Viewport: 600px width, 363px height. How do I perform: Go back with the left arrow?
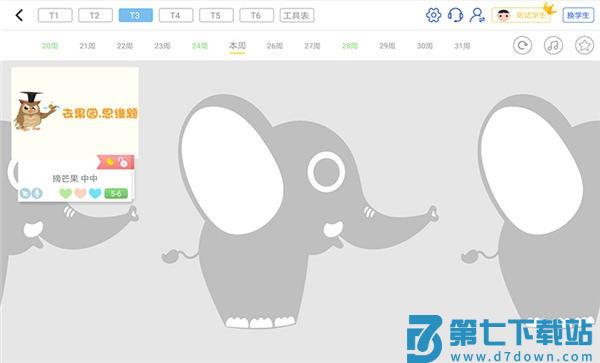[19, 15]
